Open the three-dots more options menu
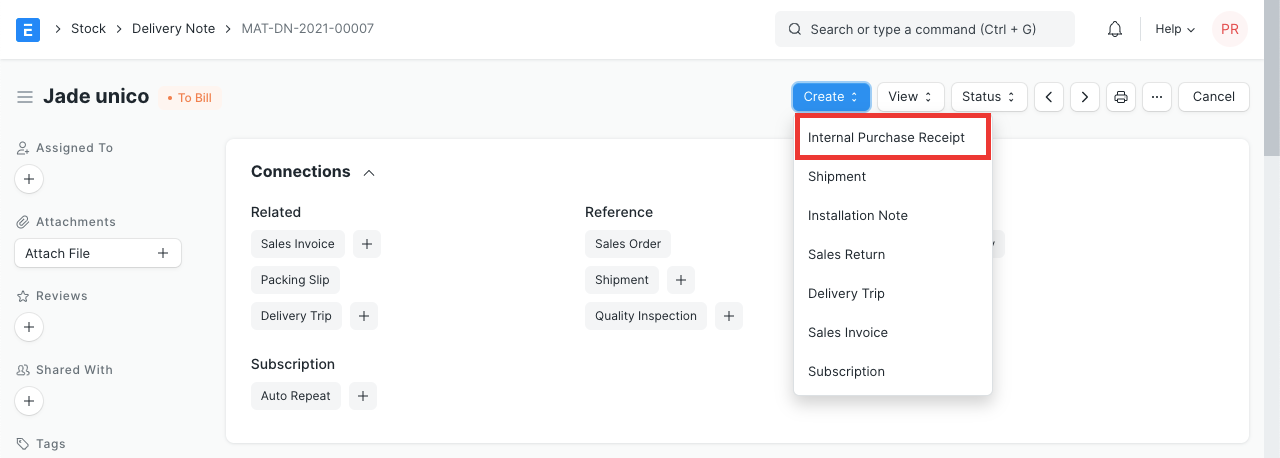 pyautogui.click(x=1157, y=97)
